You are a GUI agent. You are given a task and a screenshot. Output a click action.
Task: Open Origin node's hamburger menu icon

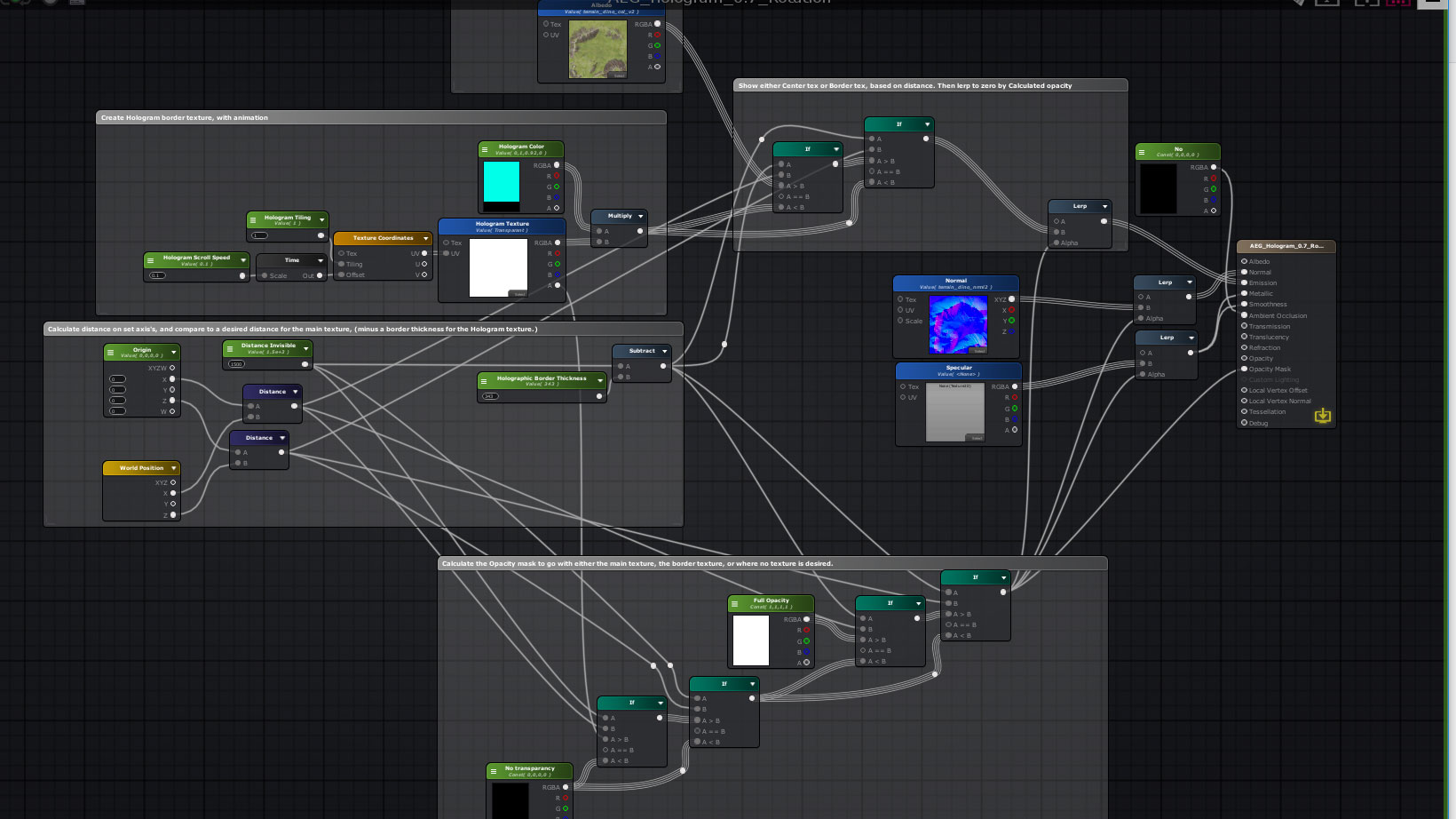[111, 353]
